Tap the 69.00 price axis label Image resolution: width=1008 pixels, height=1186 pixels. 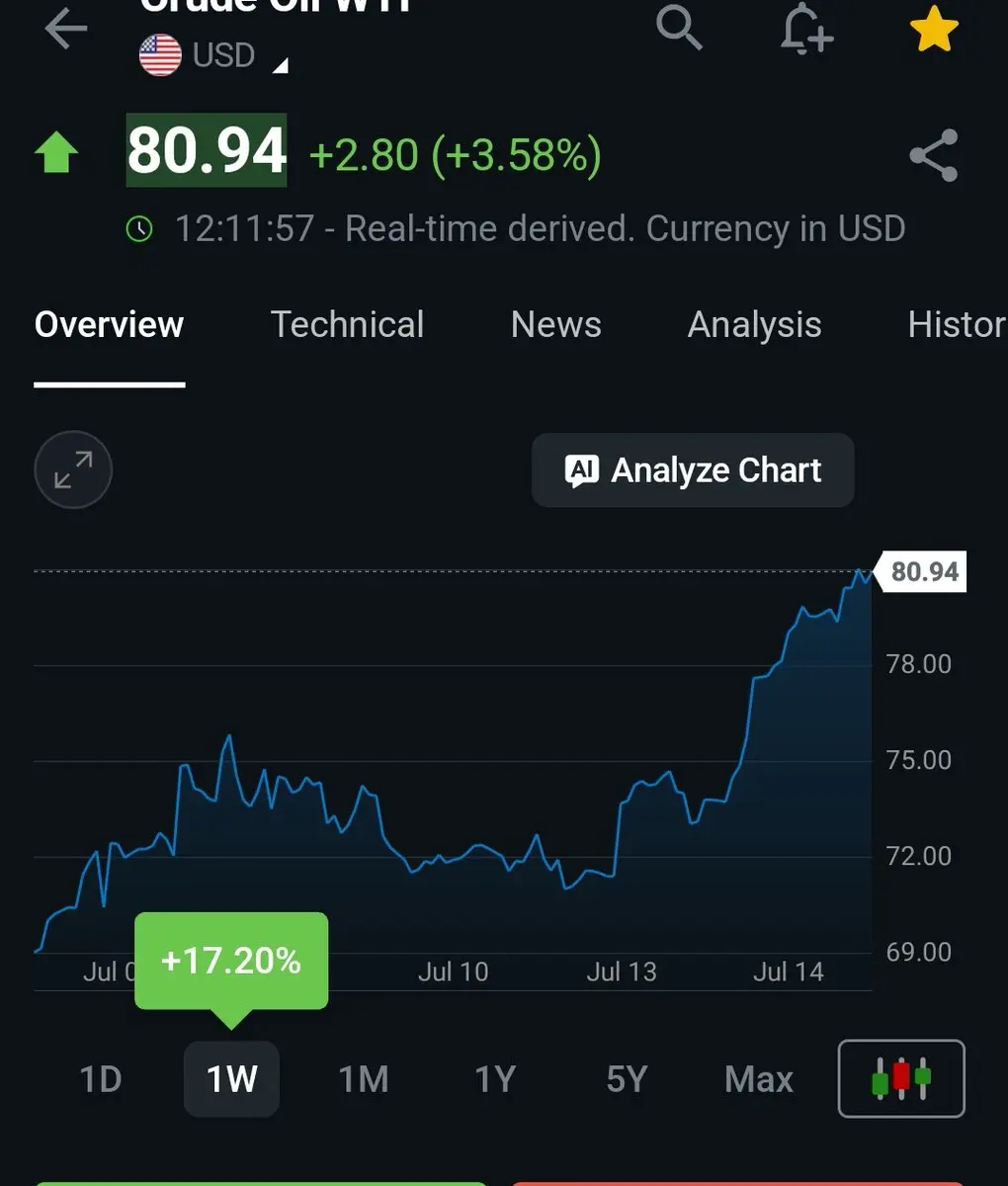click(919, 952)
